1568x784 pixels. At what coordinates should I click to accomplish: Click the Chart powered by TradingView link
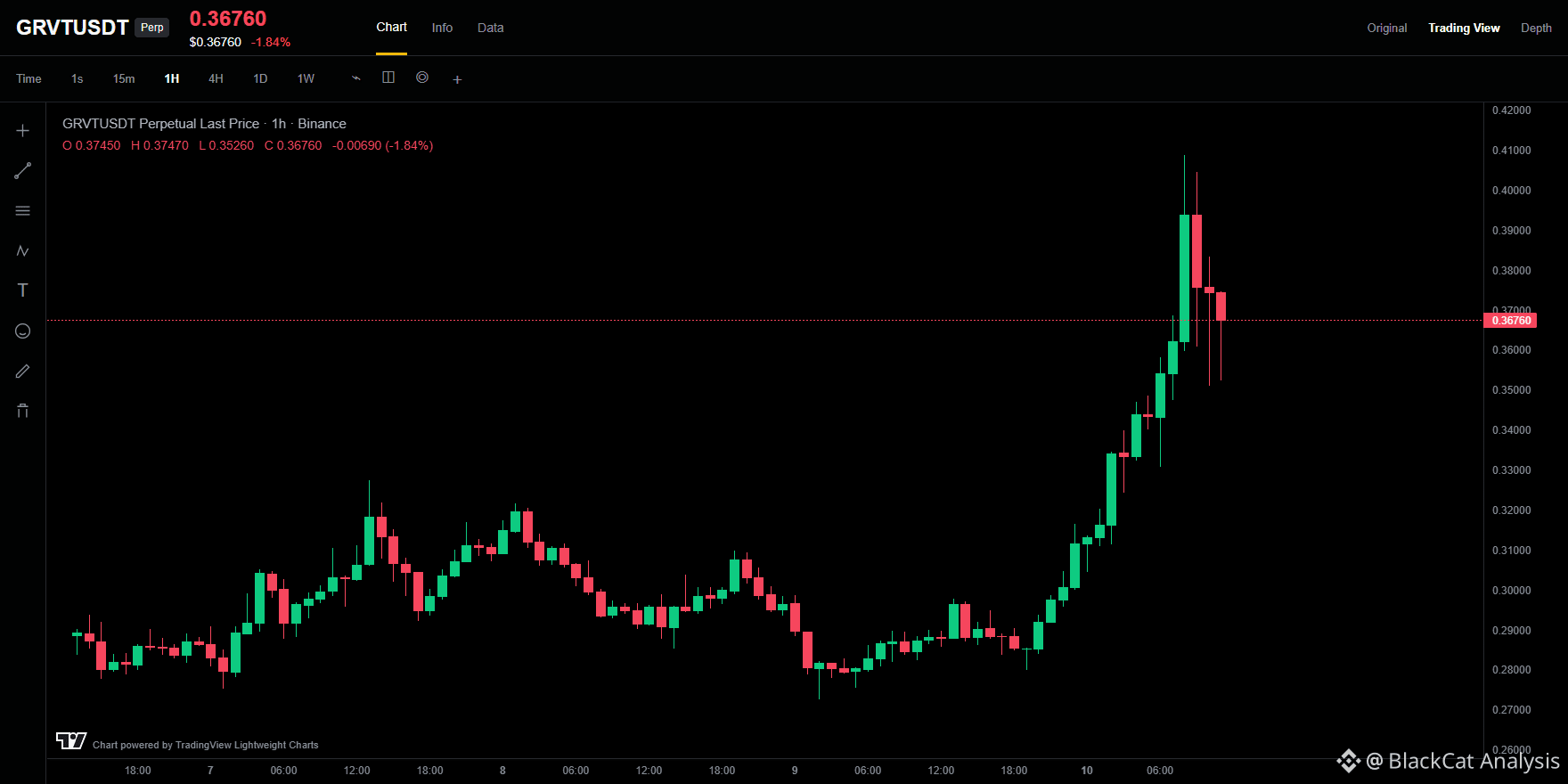coord(205,745)
